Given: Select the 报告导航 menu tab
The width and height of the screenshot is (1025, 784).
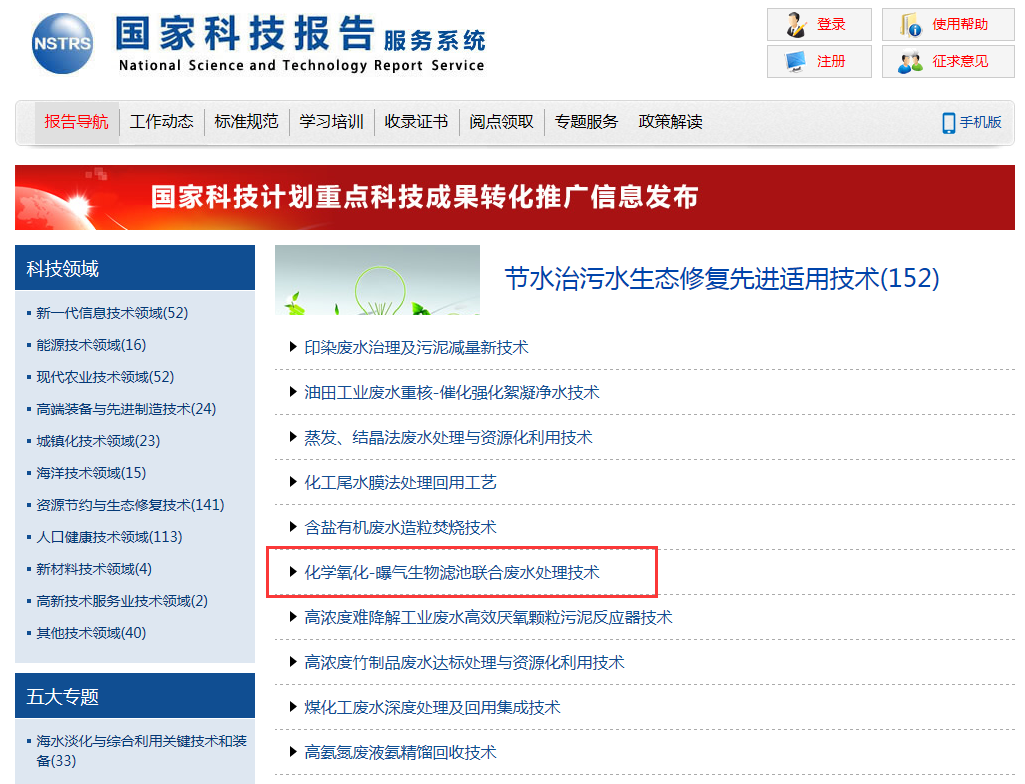Looking at the screenshot, I should tap(76, 122).
